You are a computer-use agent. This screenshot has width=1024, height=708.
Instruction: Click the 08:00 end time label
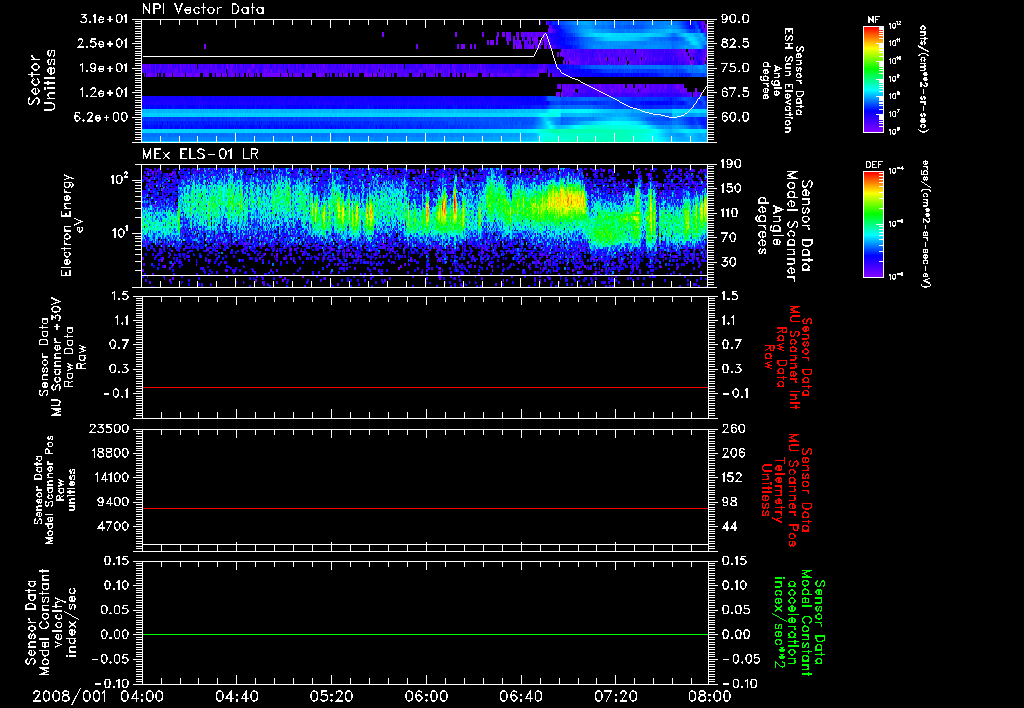pyautogui.click(x=707, y=696)
